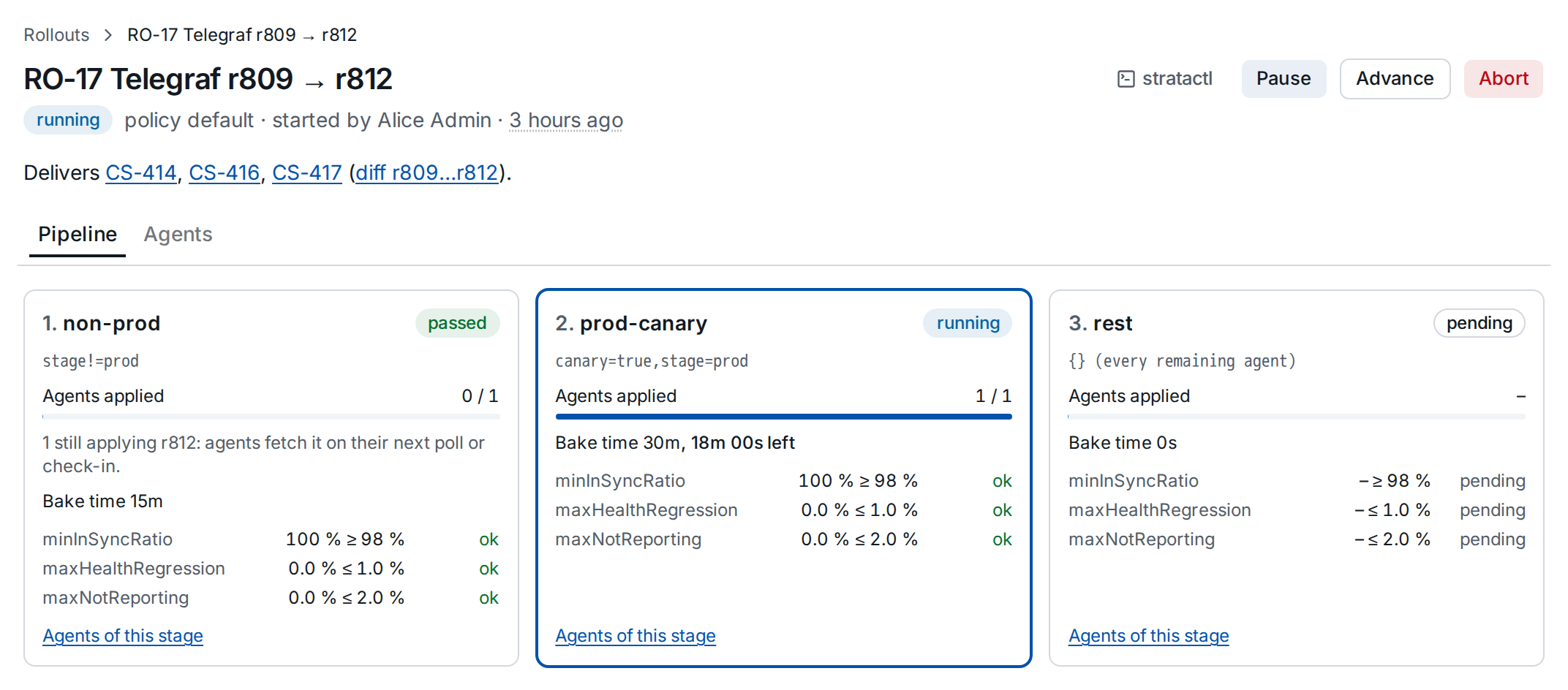Click '{} (every remaining agent)' selector
Viewport: 1568px width, 690px height.
point(1182,361)
